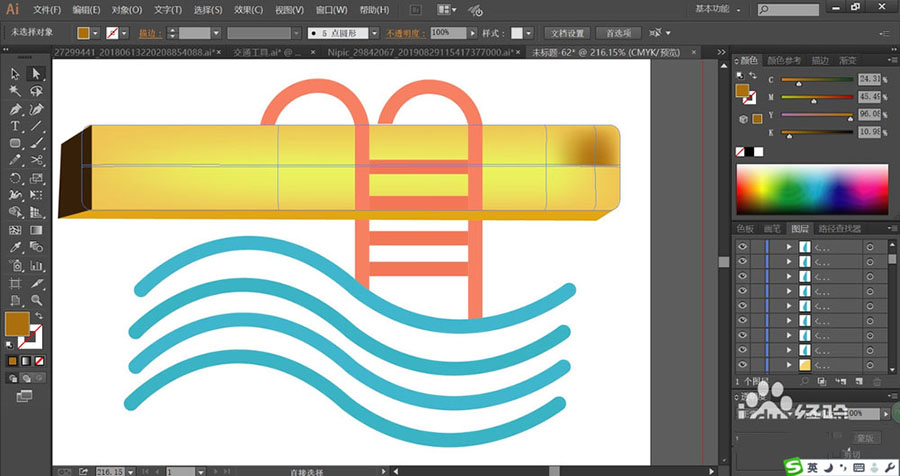900x476 pixels.
Task: Select the Zoom tool
Action: coord(36,300)
